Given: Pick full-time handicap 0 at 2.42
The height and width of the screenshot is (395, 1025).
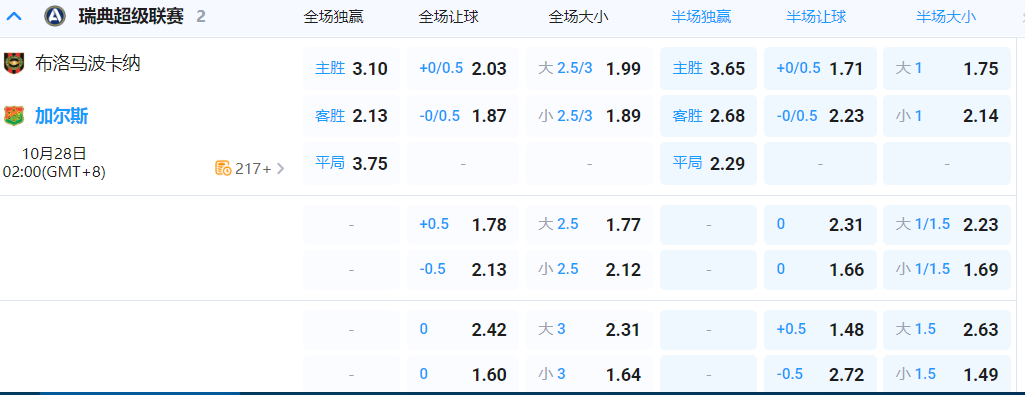Looking at the screenshot, I should click(463, 330).
